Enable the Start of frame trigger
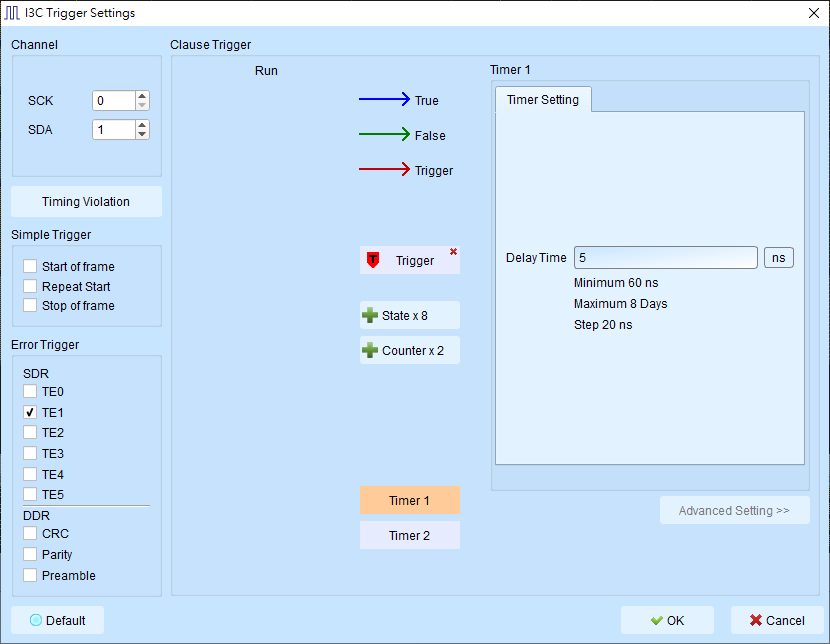This screenshot has width=830, height=644. 30,266
